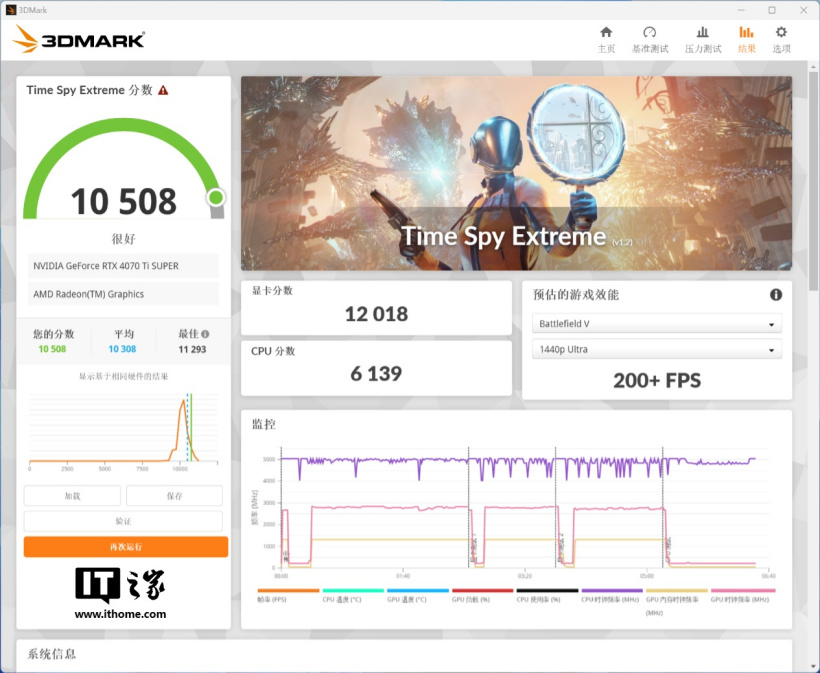This screenshot has height=673, width=820.
Task: Open the Stress Test (压力测试) icon
Action: pos(702,38)
